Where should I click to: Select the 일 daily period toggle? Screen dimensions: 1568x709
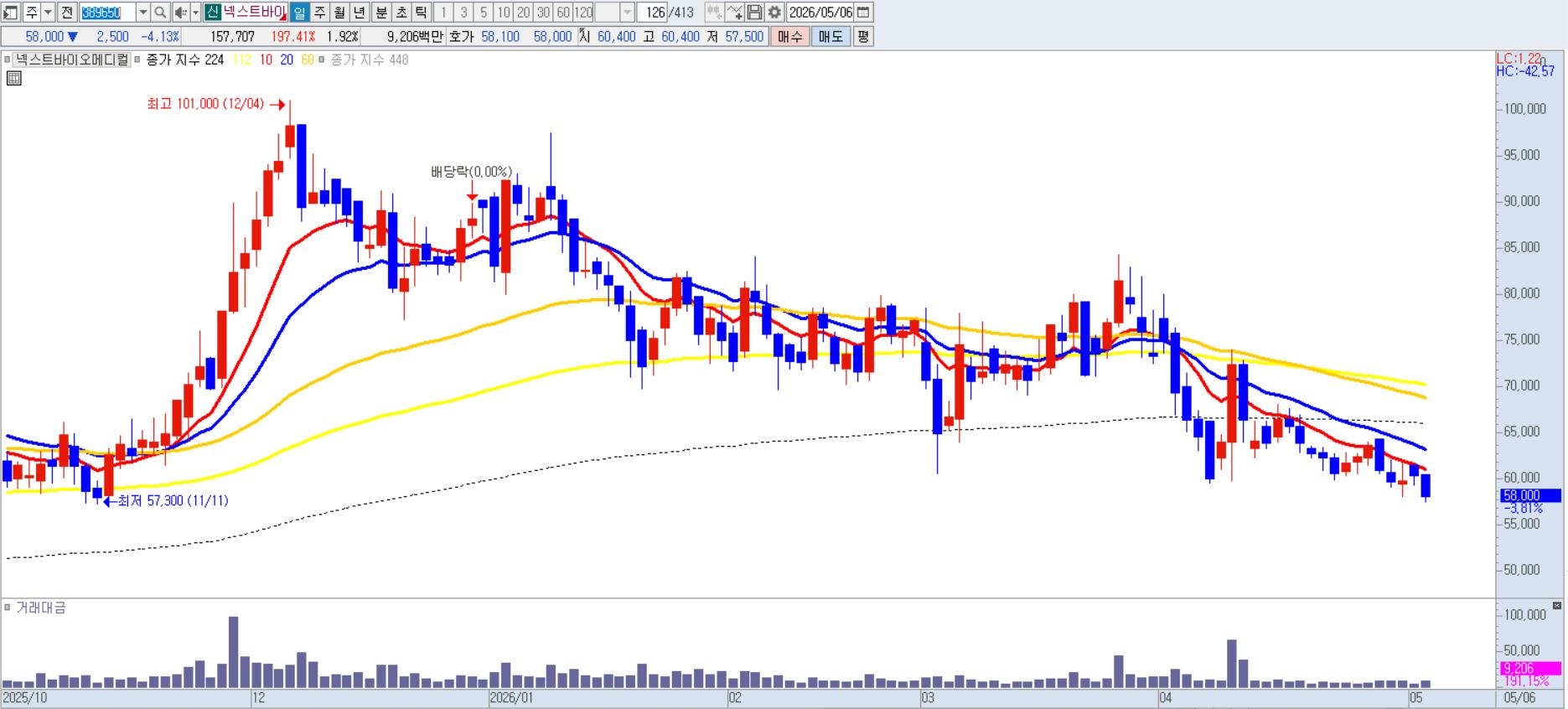300,13
